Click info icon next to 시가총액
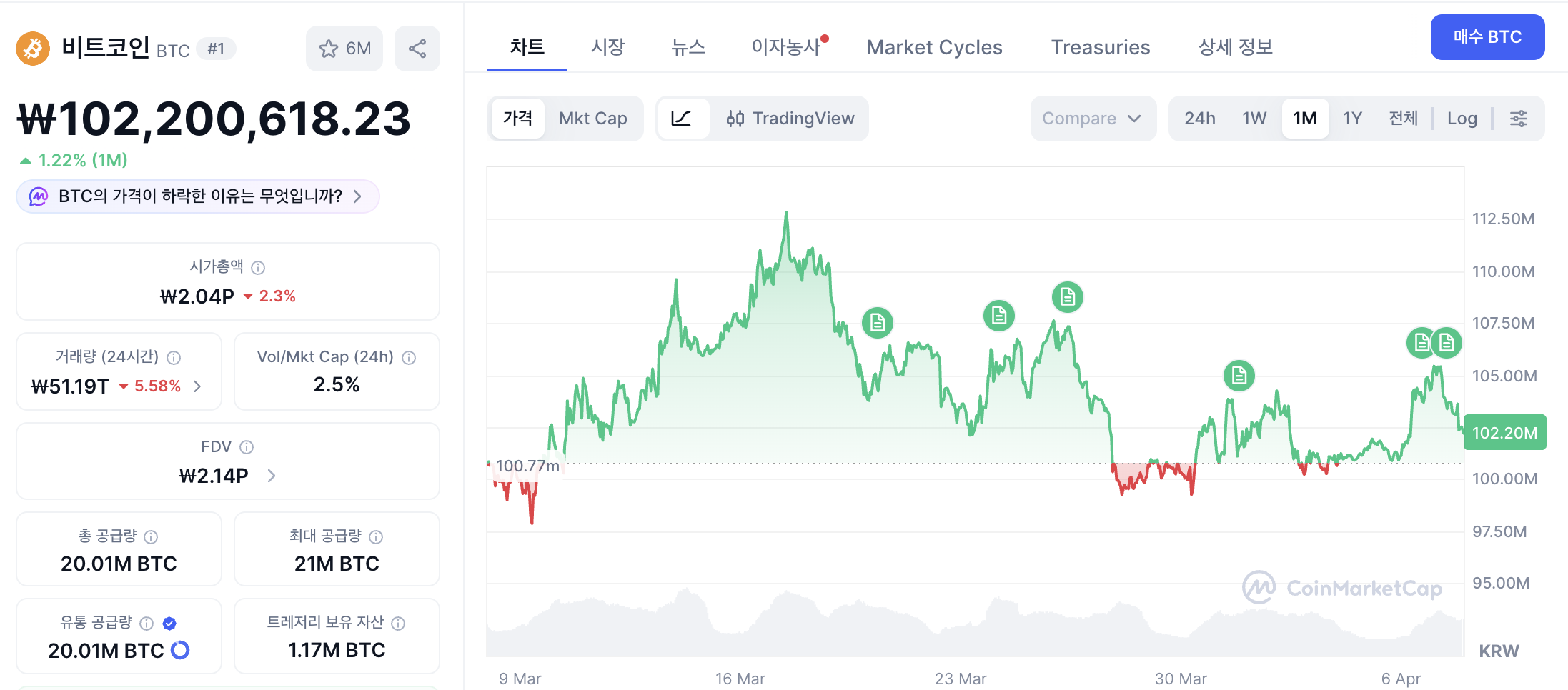 [259, 267]
